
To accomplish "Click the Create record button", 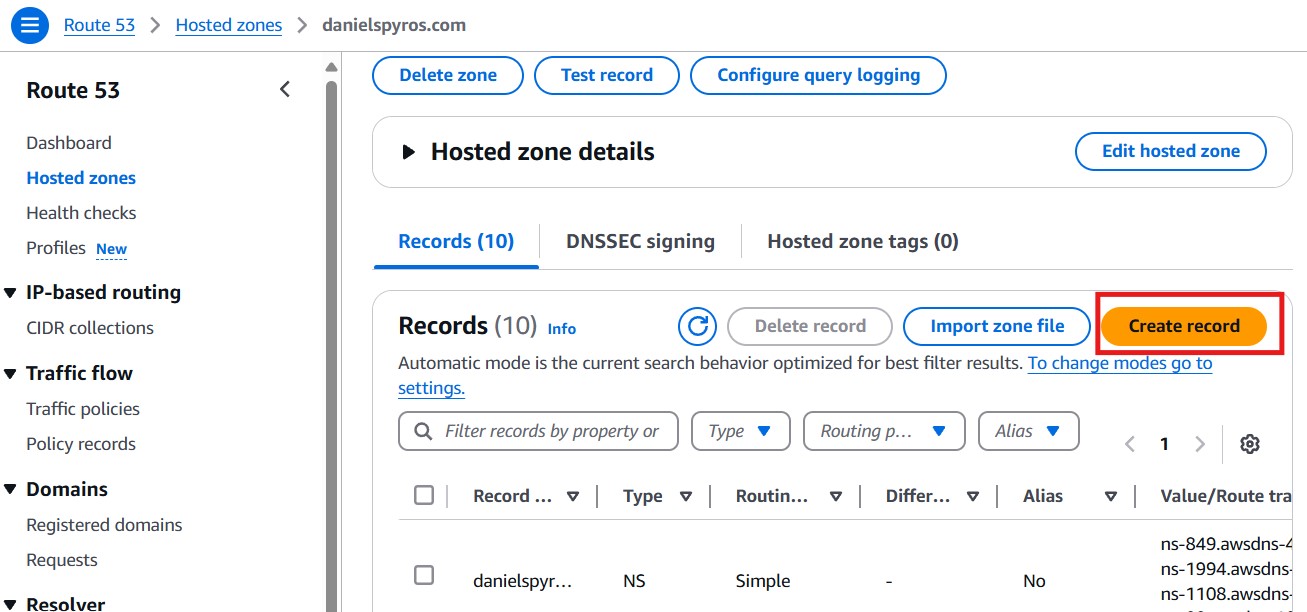I will [1183, 326].
